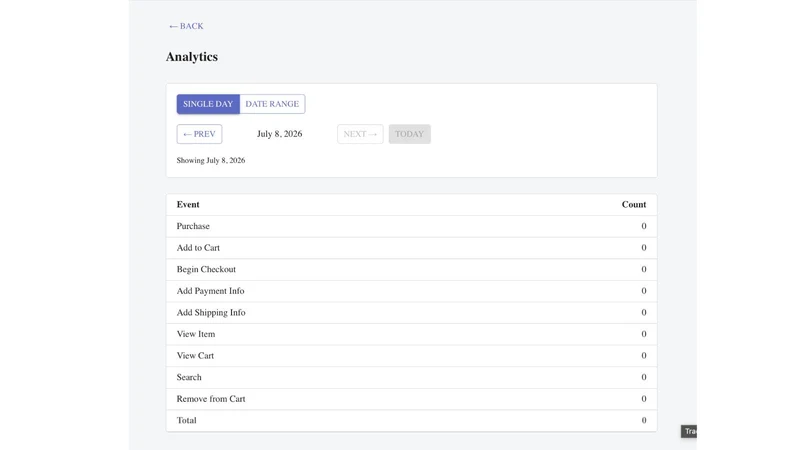Click the Add Payment Info count value
Image resolution: width=800 pixels, height=450 pixels.
coord(644,291)
